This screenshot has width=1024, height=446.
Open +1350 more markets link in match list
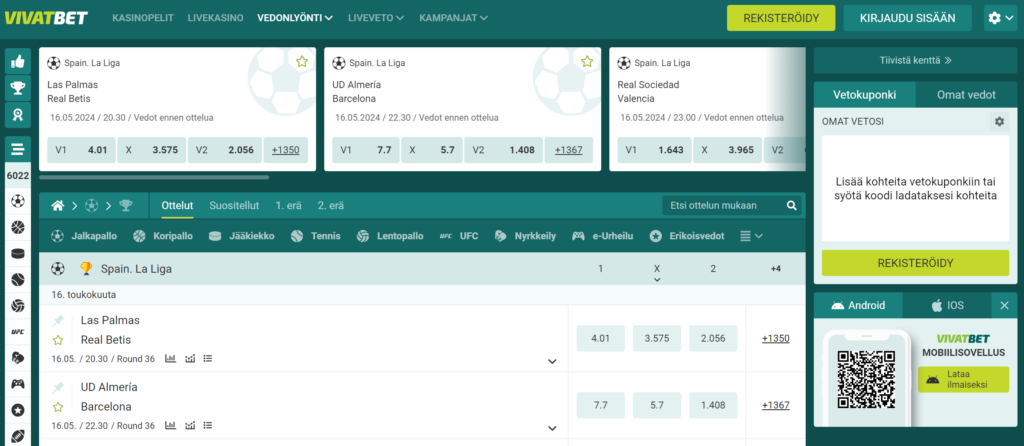(775, 338)
